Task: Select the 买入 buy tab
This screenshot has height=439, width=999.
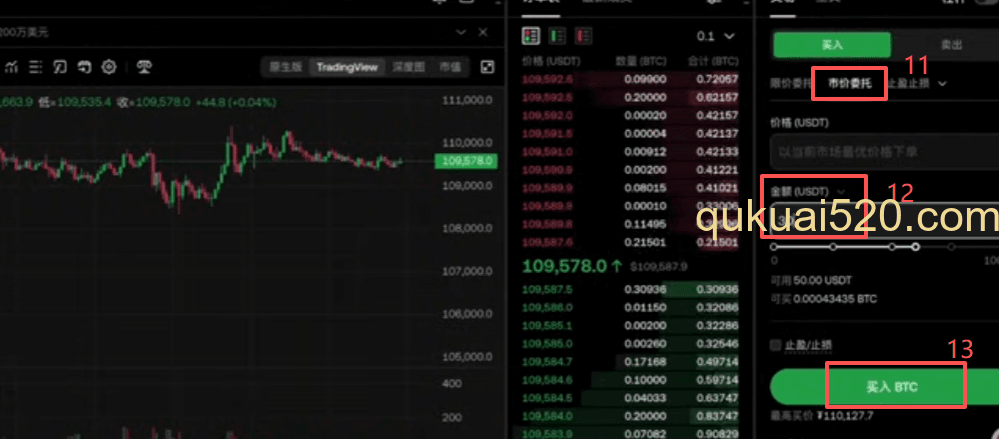Action: coord(831,45)
